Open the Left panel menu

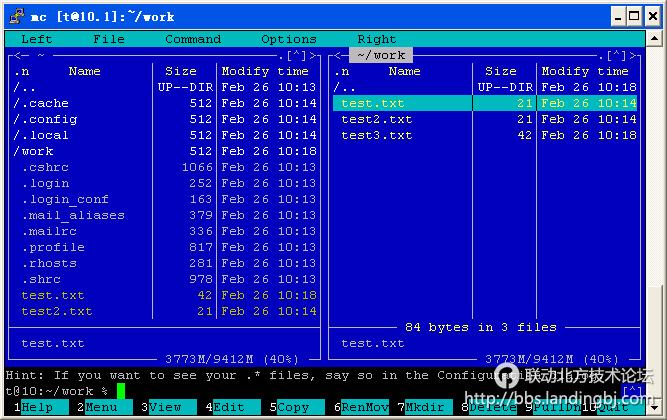pos(37,39)
